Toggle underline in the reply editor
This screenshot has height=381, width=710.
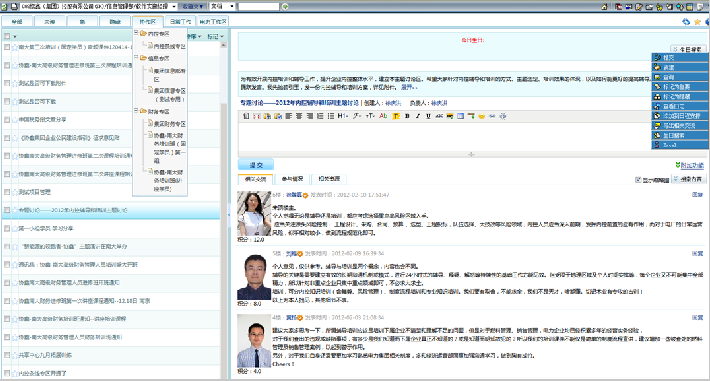click(x=428, y=116)
